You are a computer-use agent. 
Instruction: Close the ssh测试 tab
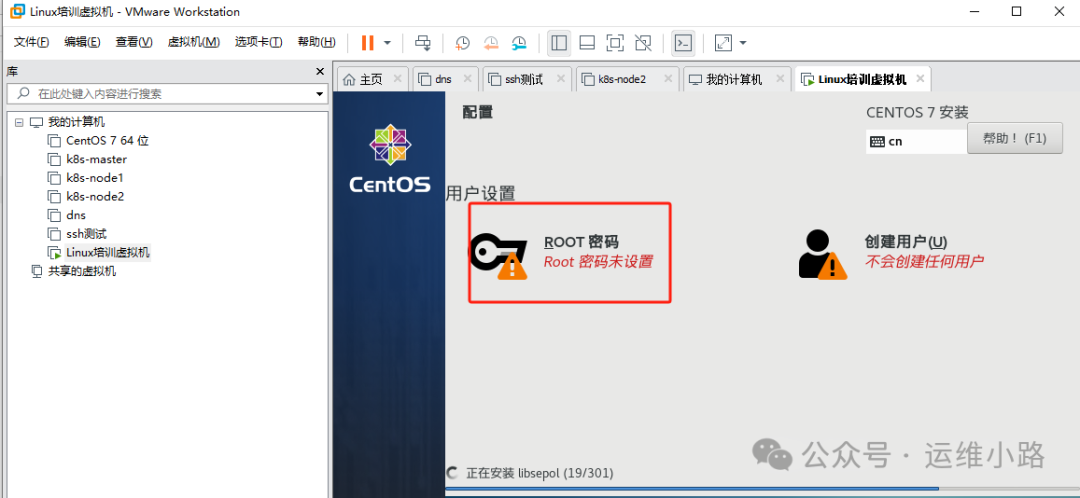561,78
